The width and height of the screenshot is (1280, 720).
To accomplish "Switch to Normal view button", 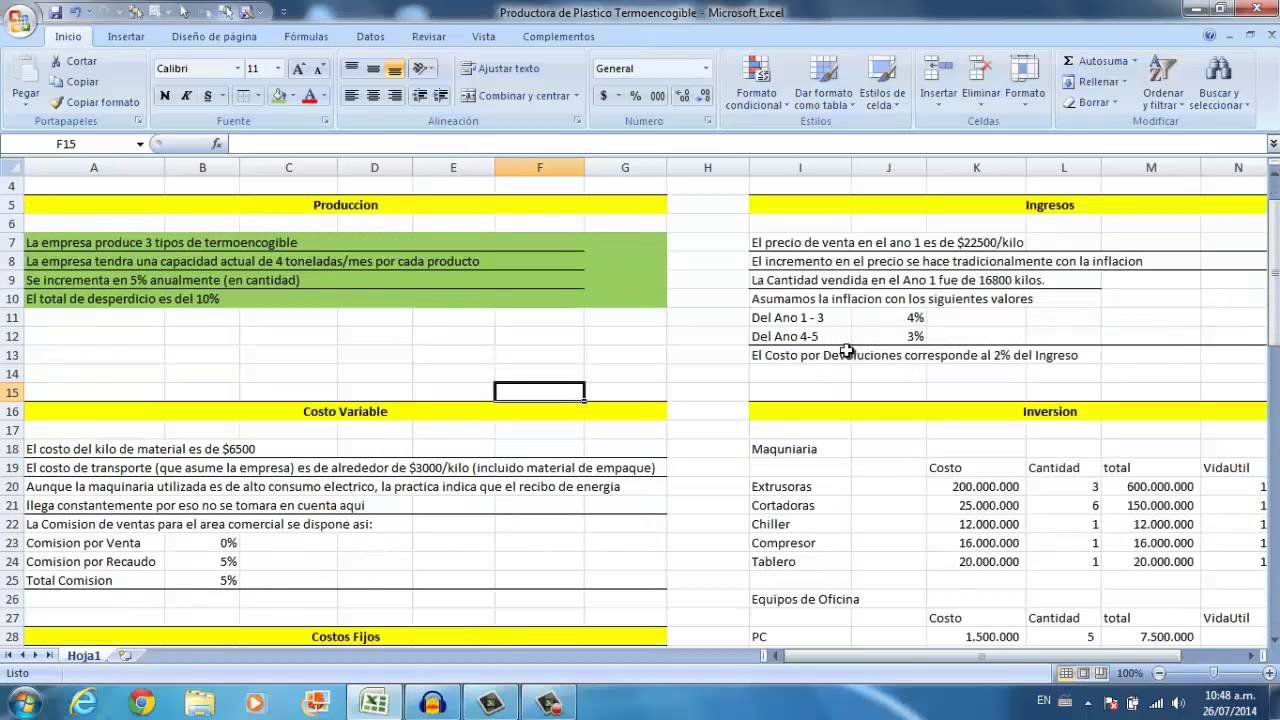I will point(1067,673).
